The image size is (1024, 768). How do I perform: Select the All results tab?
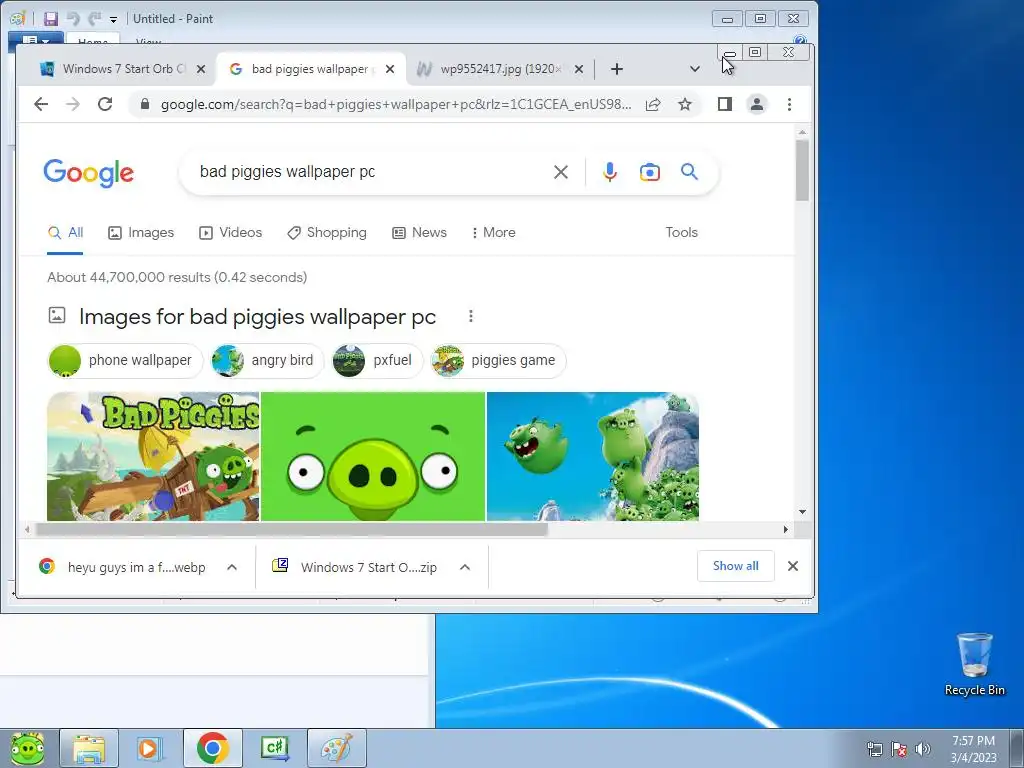coord(65,232)
